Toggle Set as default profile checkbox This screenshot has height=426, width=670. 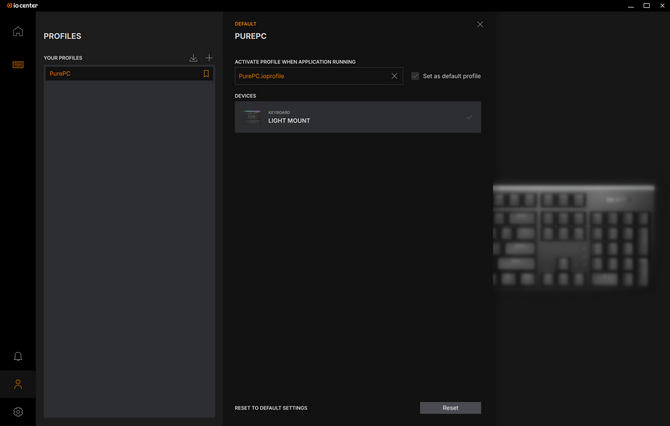pyautogui.click(x=415, y=76)
